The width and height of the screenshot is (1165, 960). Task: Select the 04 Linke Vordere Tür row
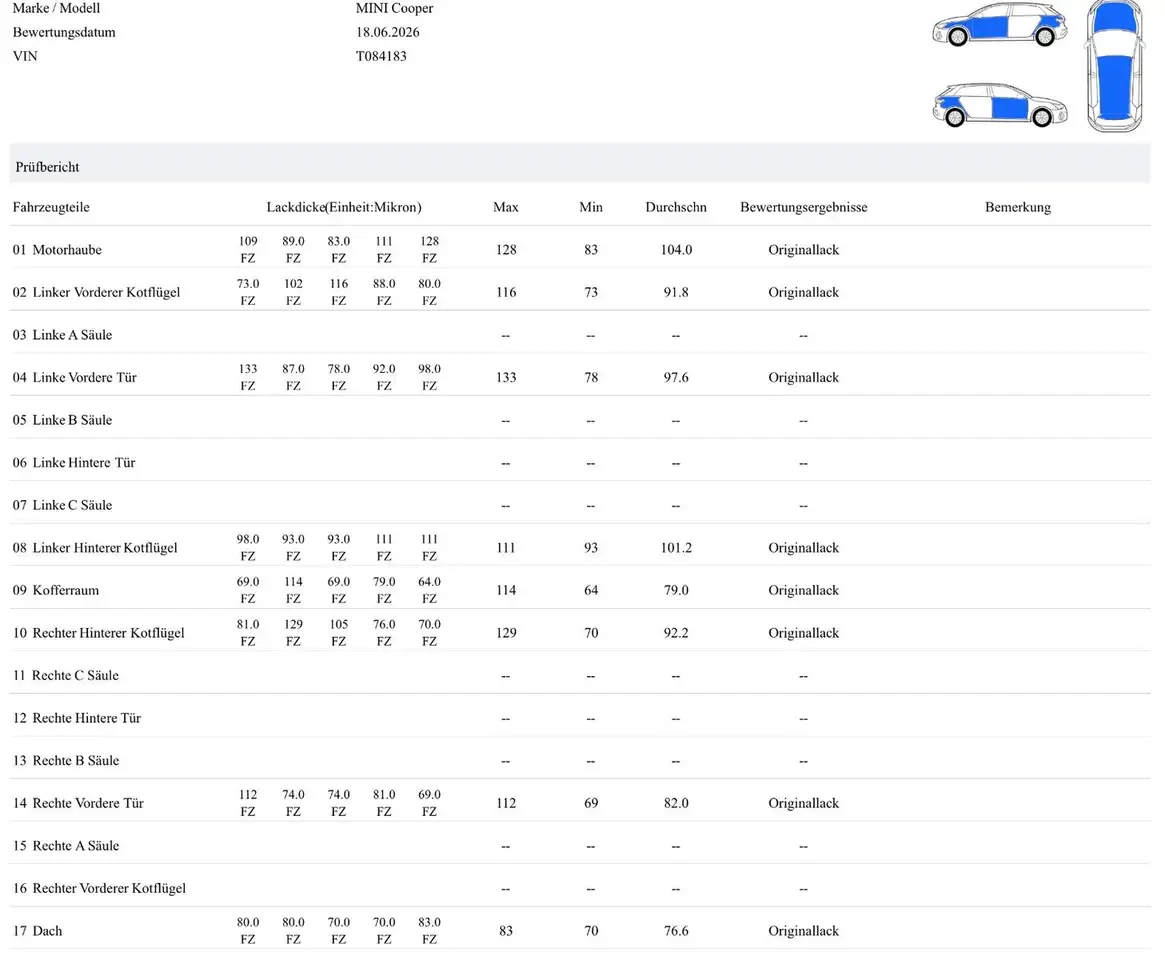580,377
